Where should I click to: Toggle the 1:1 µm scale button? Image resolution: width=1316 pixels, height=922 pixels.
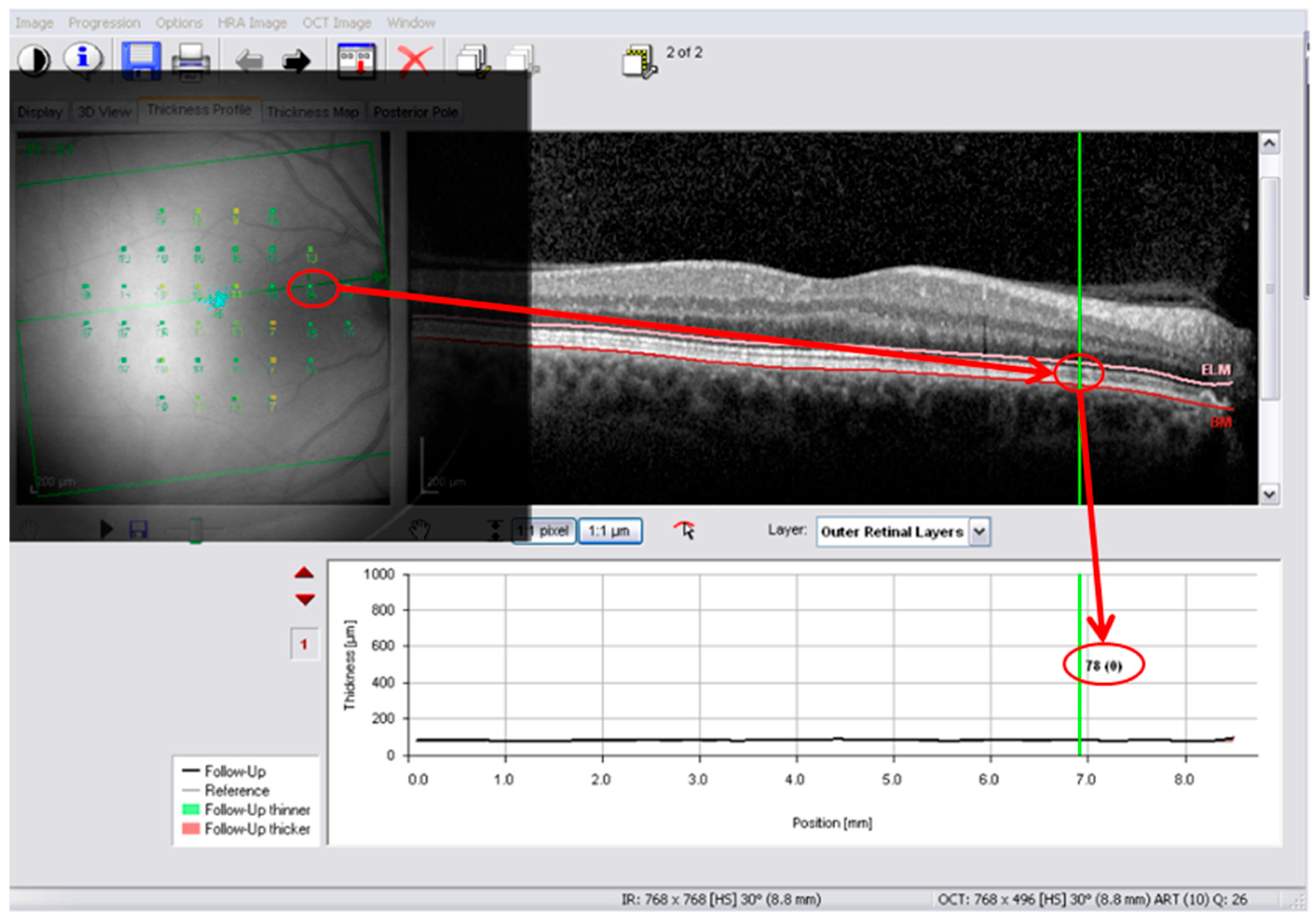point(610,531)
